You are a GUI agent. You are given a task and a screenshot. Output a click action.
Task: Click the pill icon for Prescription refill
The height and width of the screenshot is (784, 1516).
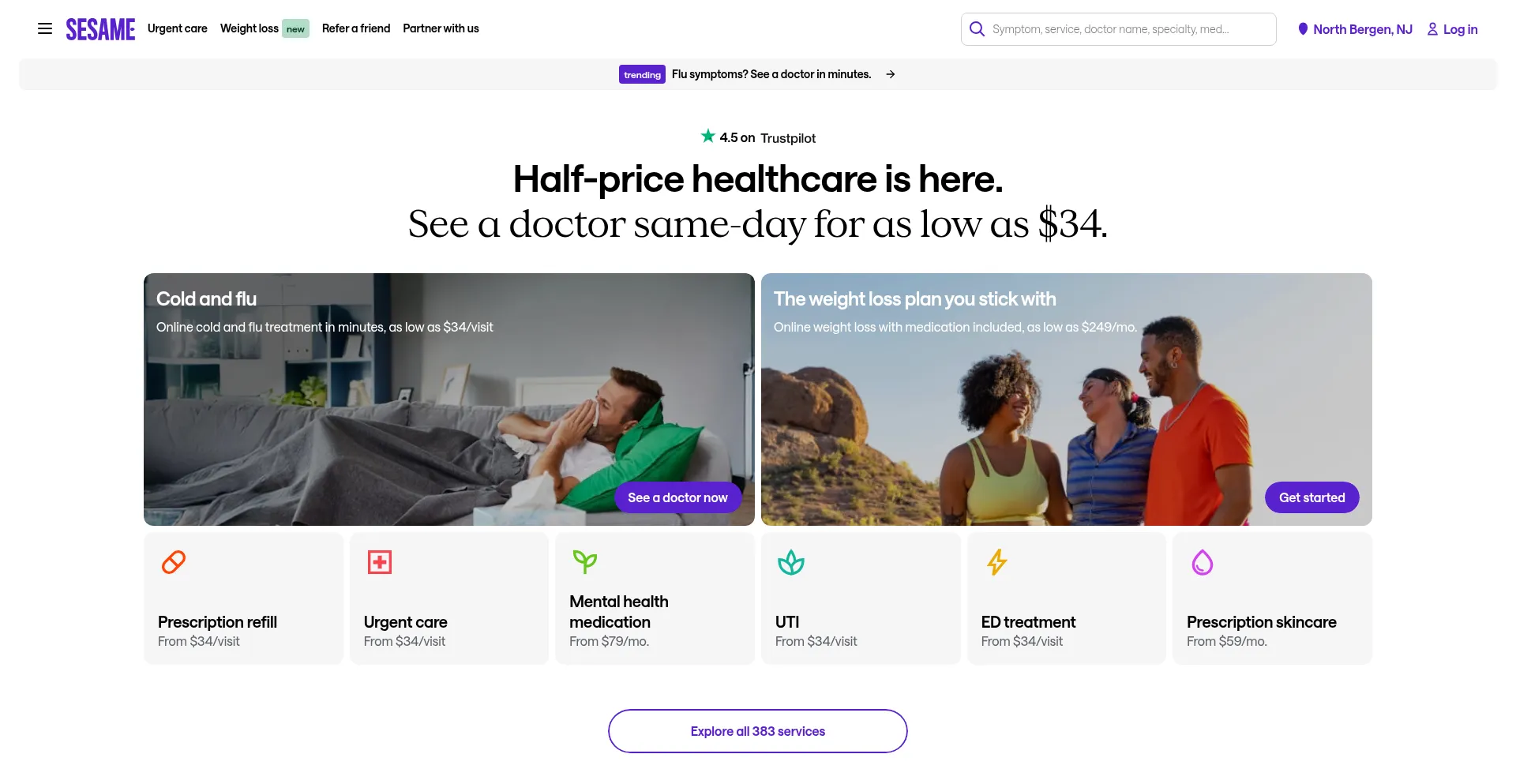coord(174,562)
